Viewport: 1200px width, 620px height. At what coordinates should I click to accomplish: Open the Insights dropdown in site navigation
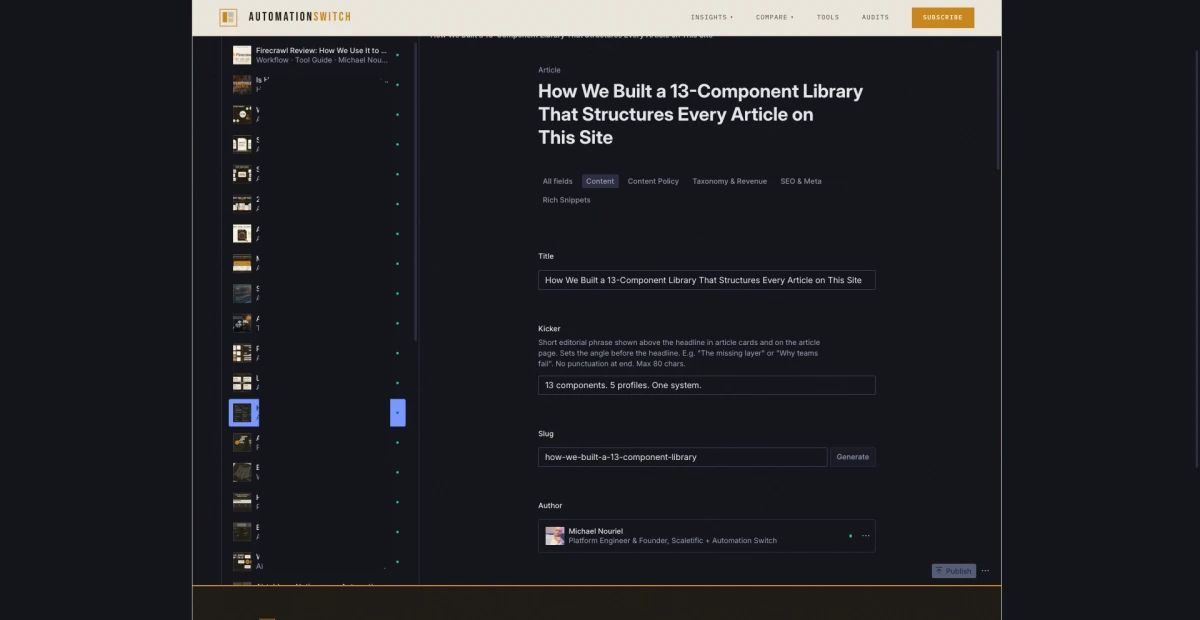[711, 17]
